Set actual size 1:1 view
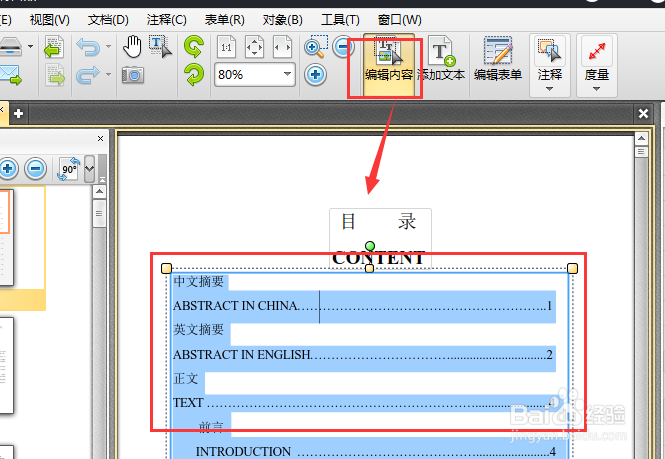The width and height of the screenshot is (665, 459). 226,47
